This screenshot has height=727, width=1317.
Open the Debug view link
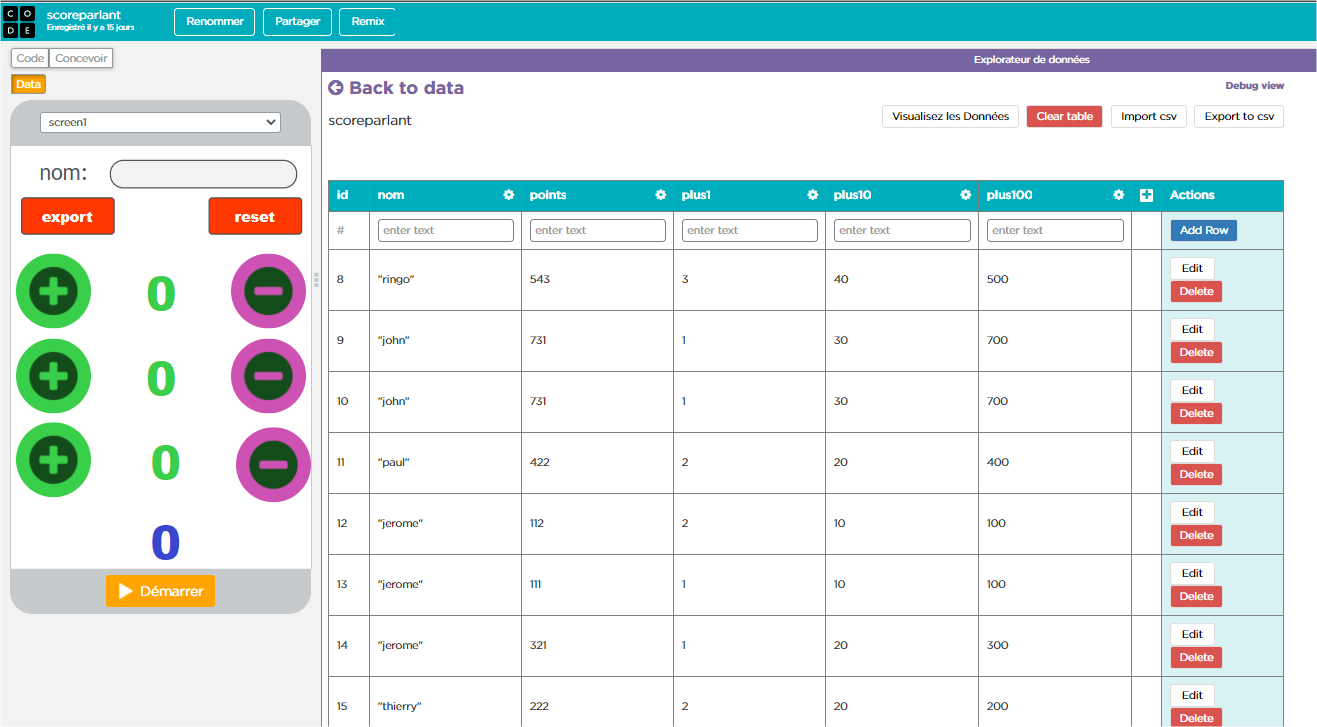(x=1255, y=86)
